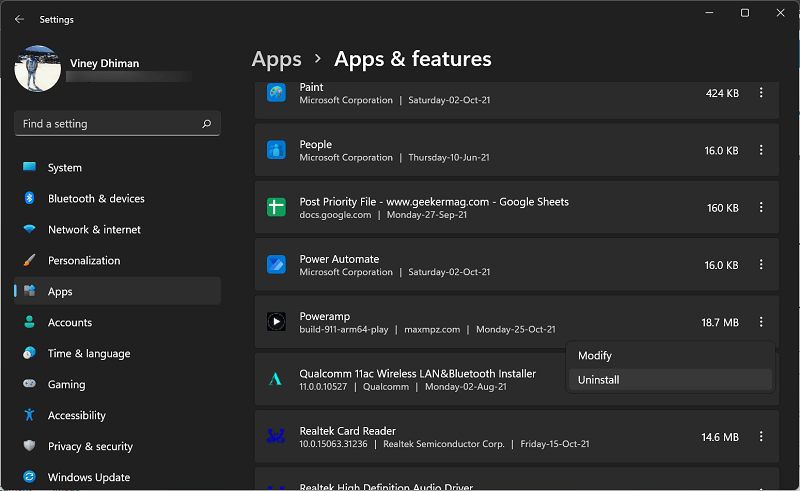Click the three-dot menu for Poweramp
This screenshot has height=491, width=800.
[761, 322]
